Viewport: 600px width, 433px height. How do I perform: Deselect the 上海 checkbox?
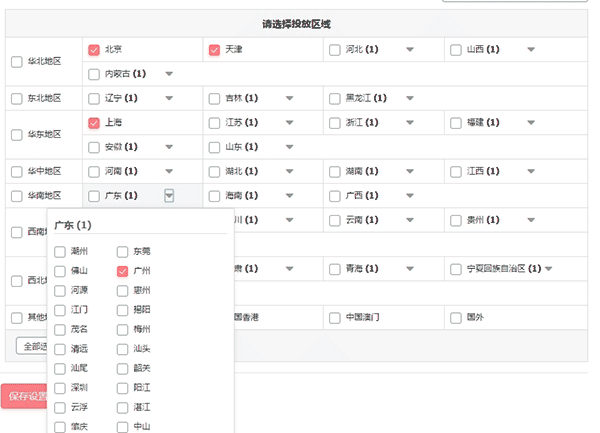(x=94, y=123)
